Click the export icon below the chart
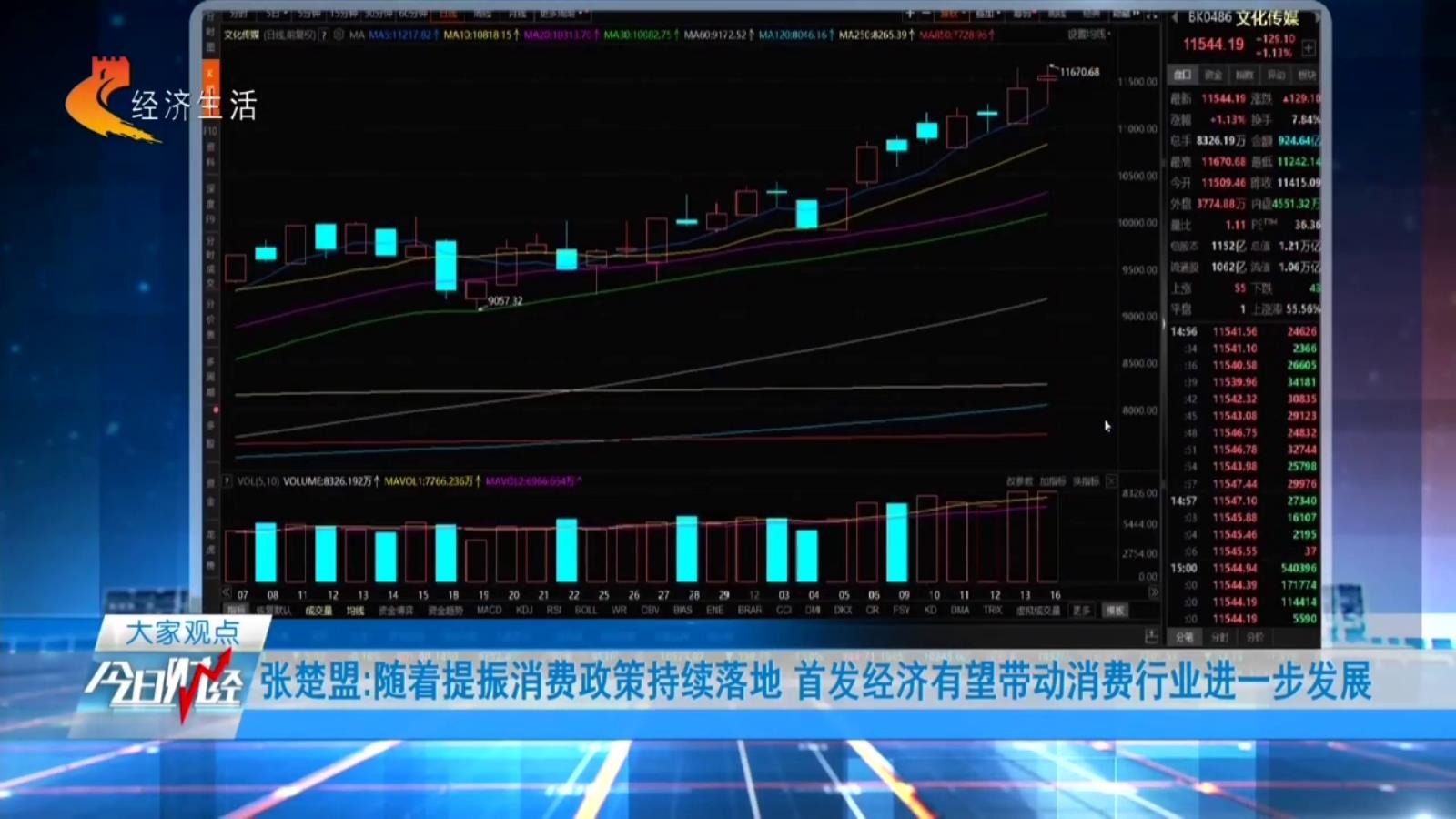 point(1151,635)
